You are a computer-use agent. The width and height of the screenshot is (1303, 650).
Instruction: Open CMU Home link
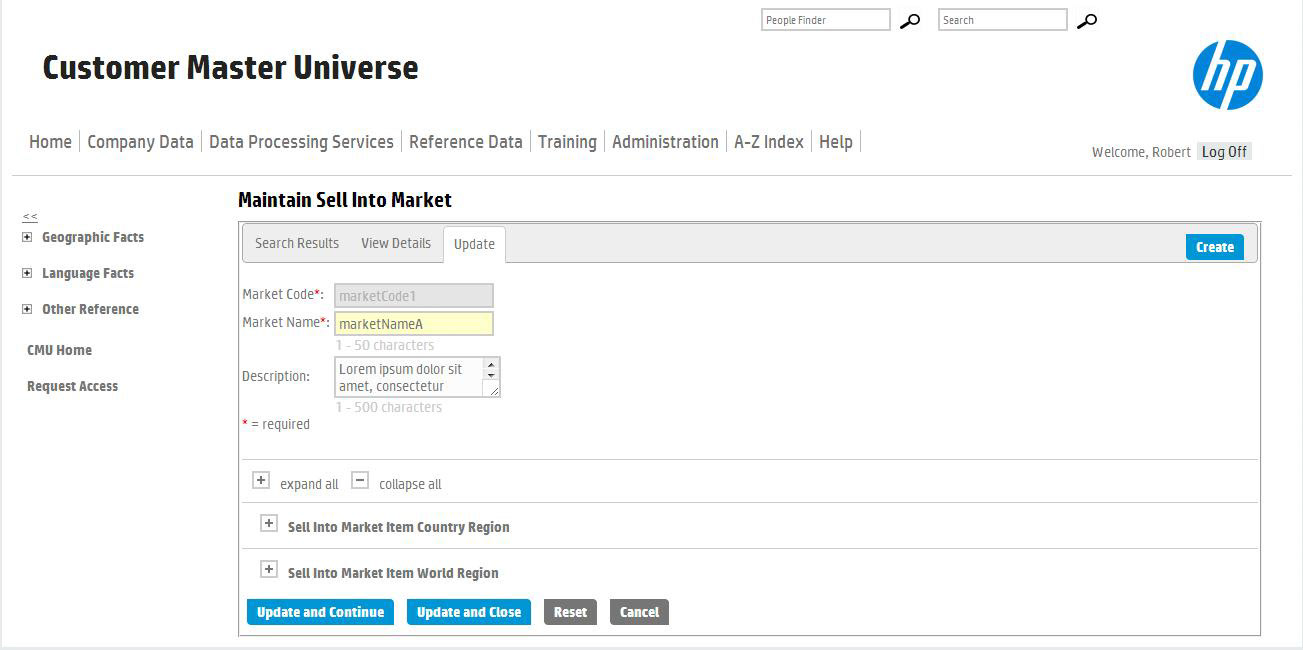point(59,350)
